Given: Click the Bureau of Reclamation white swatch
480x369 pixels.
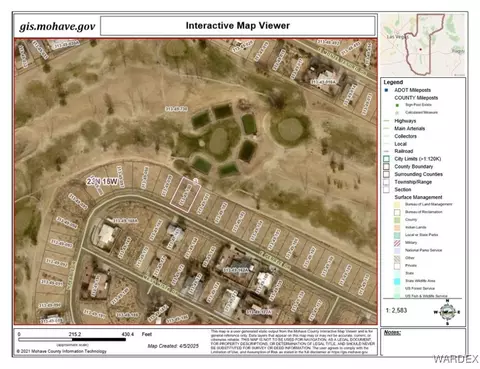Looking at the screenshot, I should pos(397,212).
